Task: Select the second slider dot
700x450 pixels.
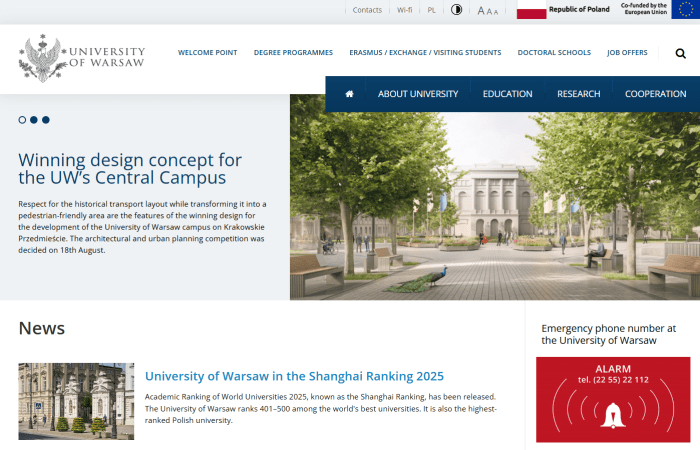Action: click(33, 120)
